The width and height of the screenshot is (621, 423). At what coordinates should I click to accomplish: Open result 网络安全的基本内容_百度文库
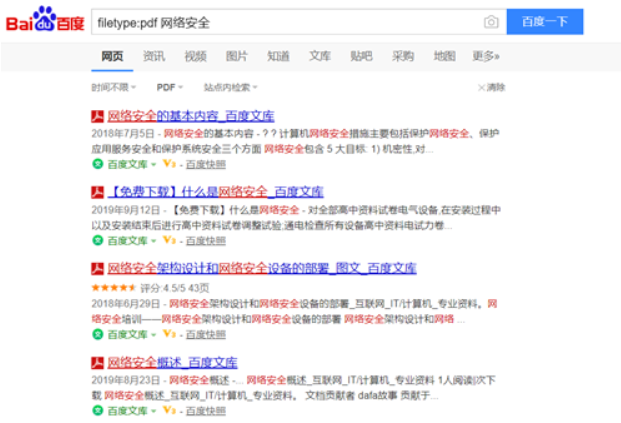point(191,116)
